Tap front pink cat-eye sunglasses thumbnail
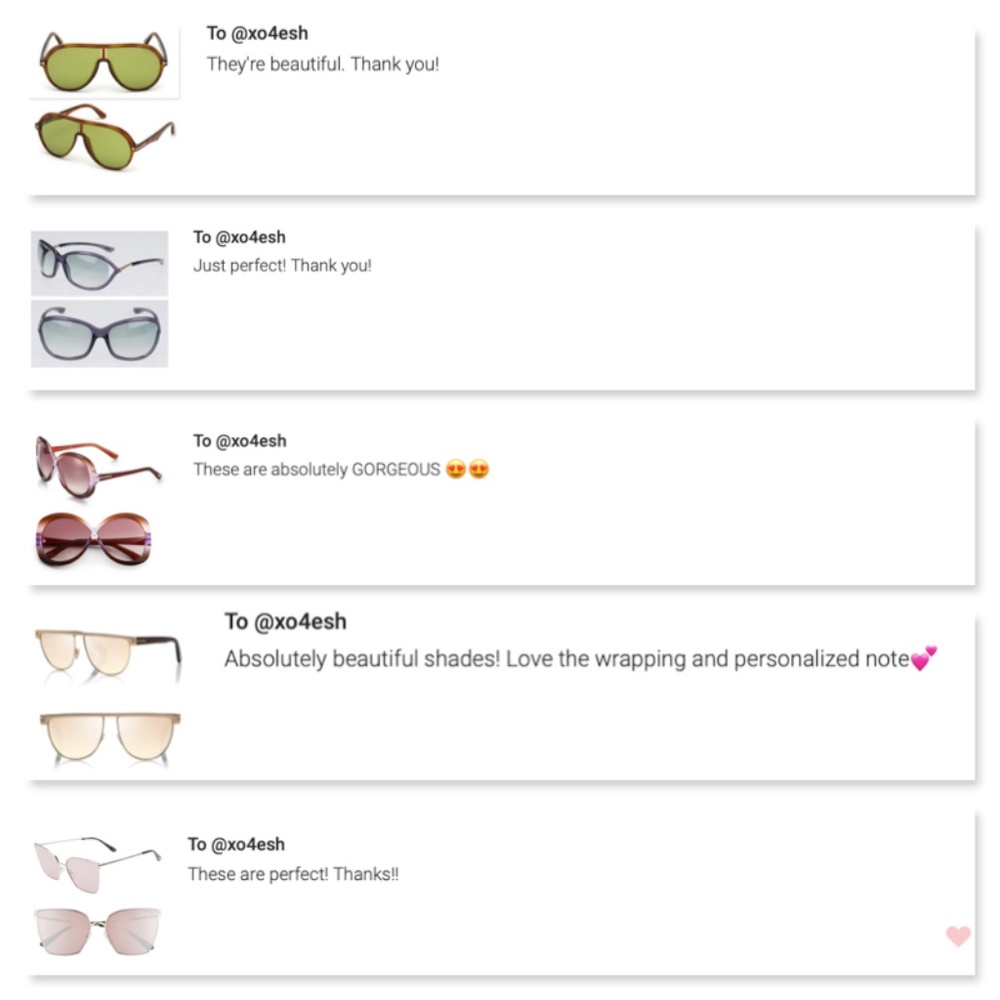 [97, 931]
